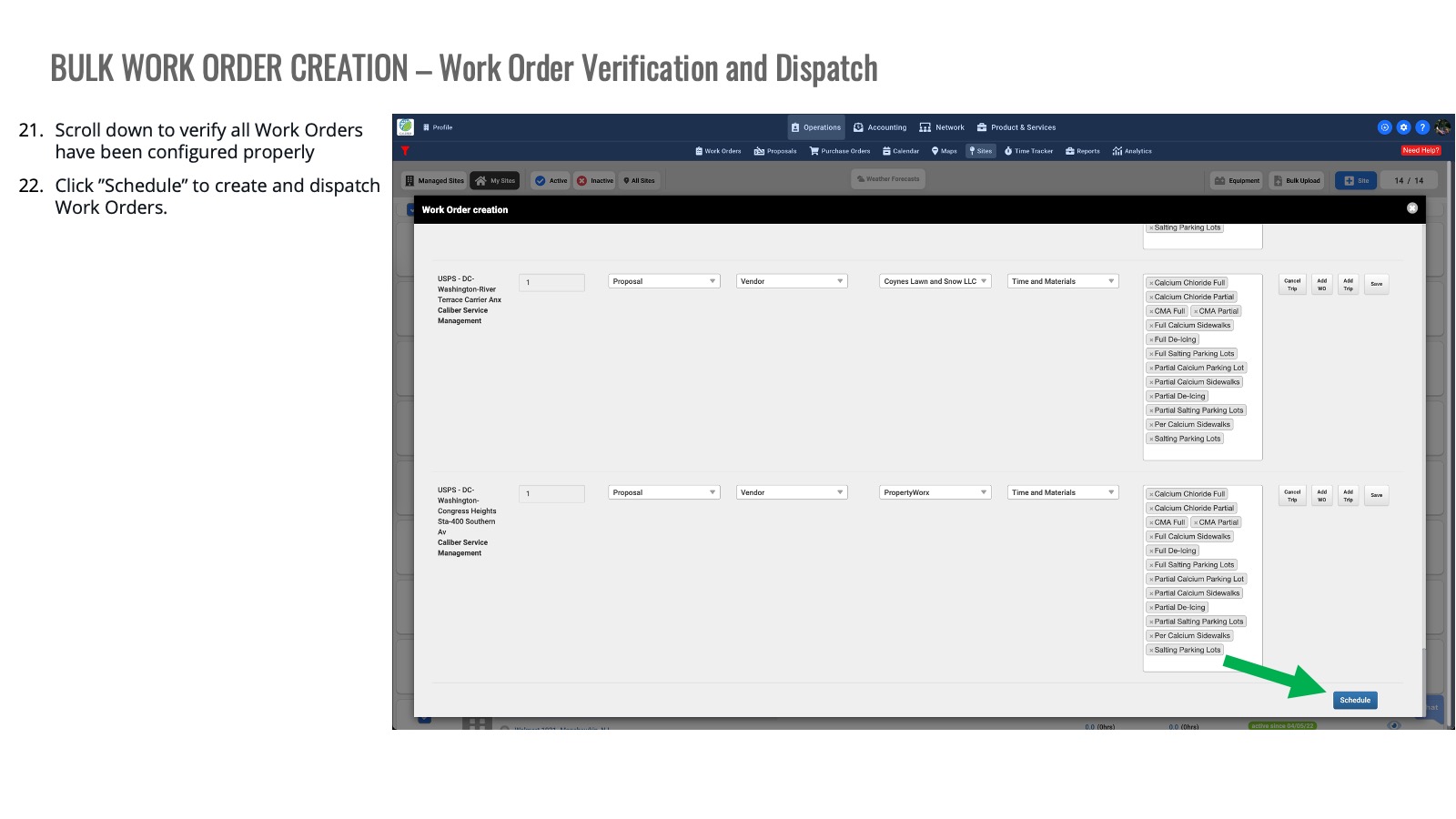Close the Work Order creation dialog
Image resolution: width=1456 pixels, height=819 pixels.
[x=1411, y=208]
